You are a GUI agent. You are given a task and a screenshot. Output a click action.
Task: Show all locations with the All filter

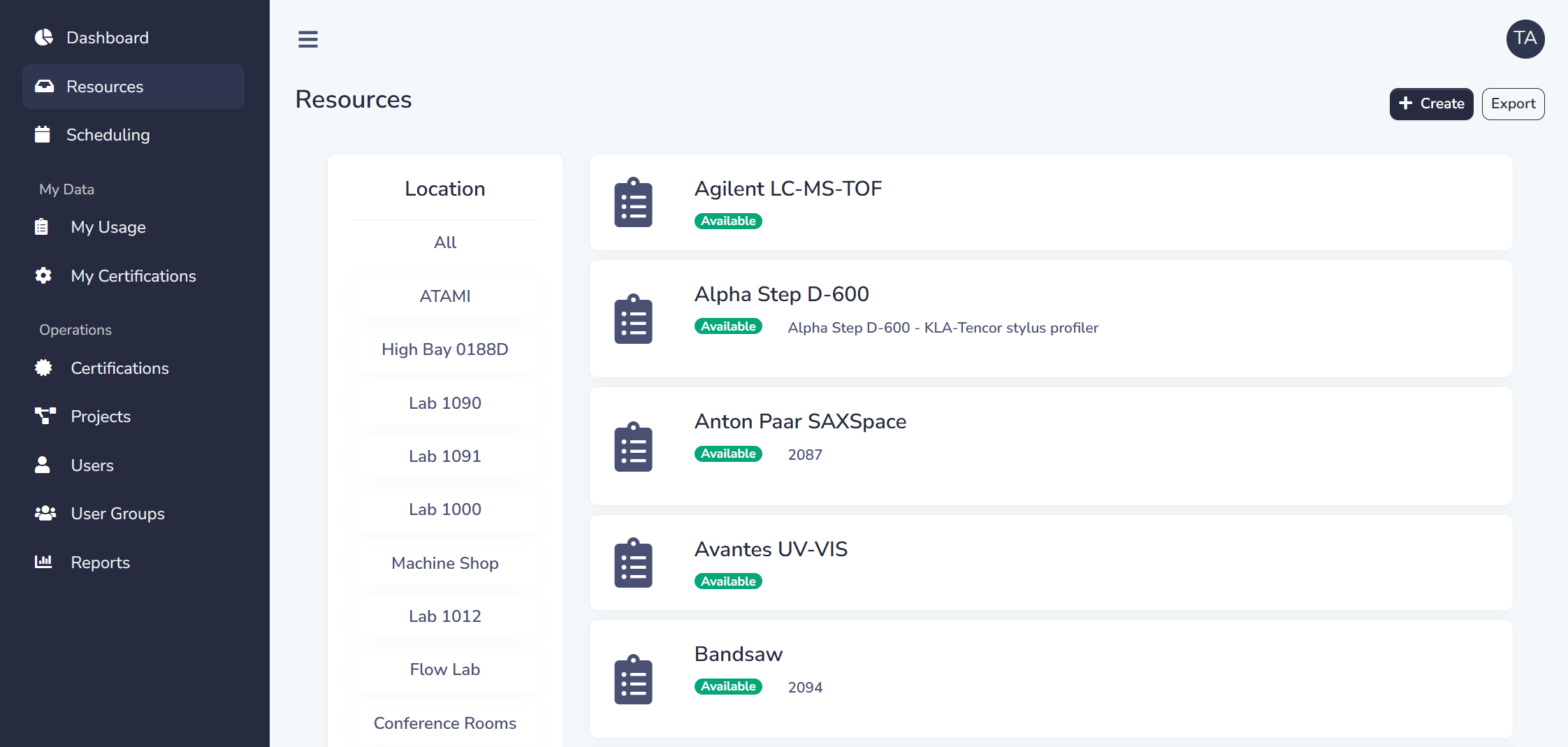[x=444, y=242]
